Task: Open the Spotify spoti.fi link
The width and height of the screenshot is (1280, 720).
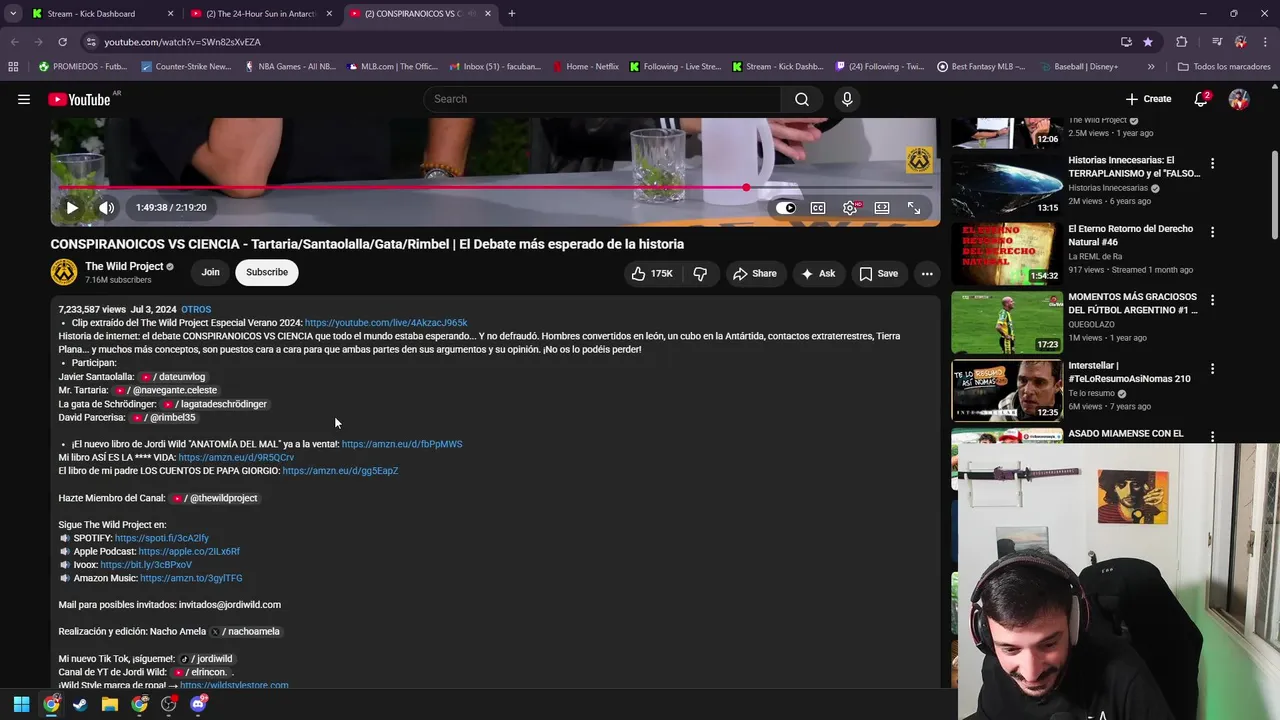Action: [x=162, y=538]
